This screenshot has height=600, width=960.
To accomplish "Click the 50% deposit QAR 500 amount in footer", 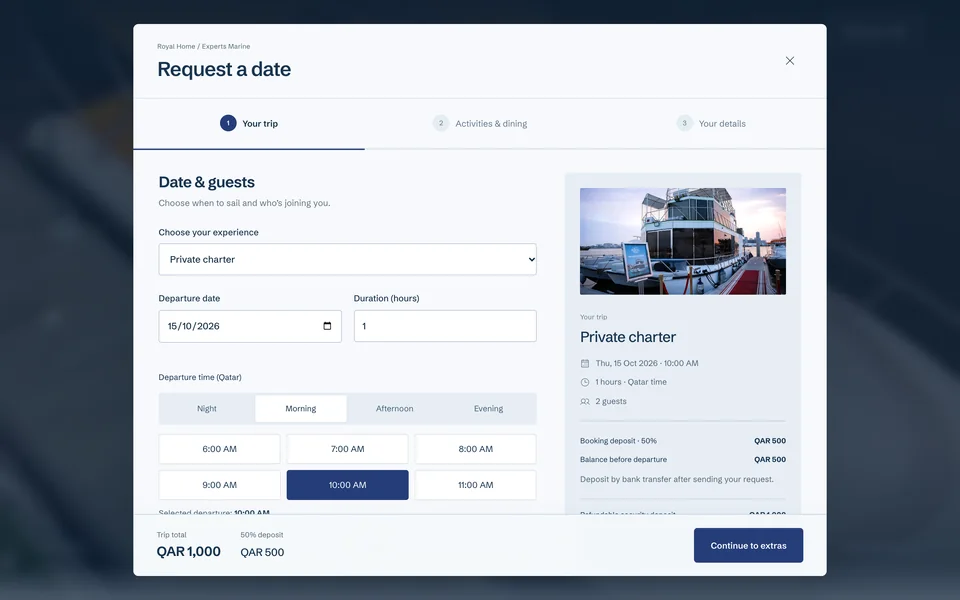I will click(x=262, y=552).
